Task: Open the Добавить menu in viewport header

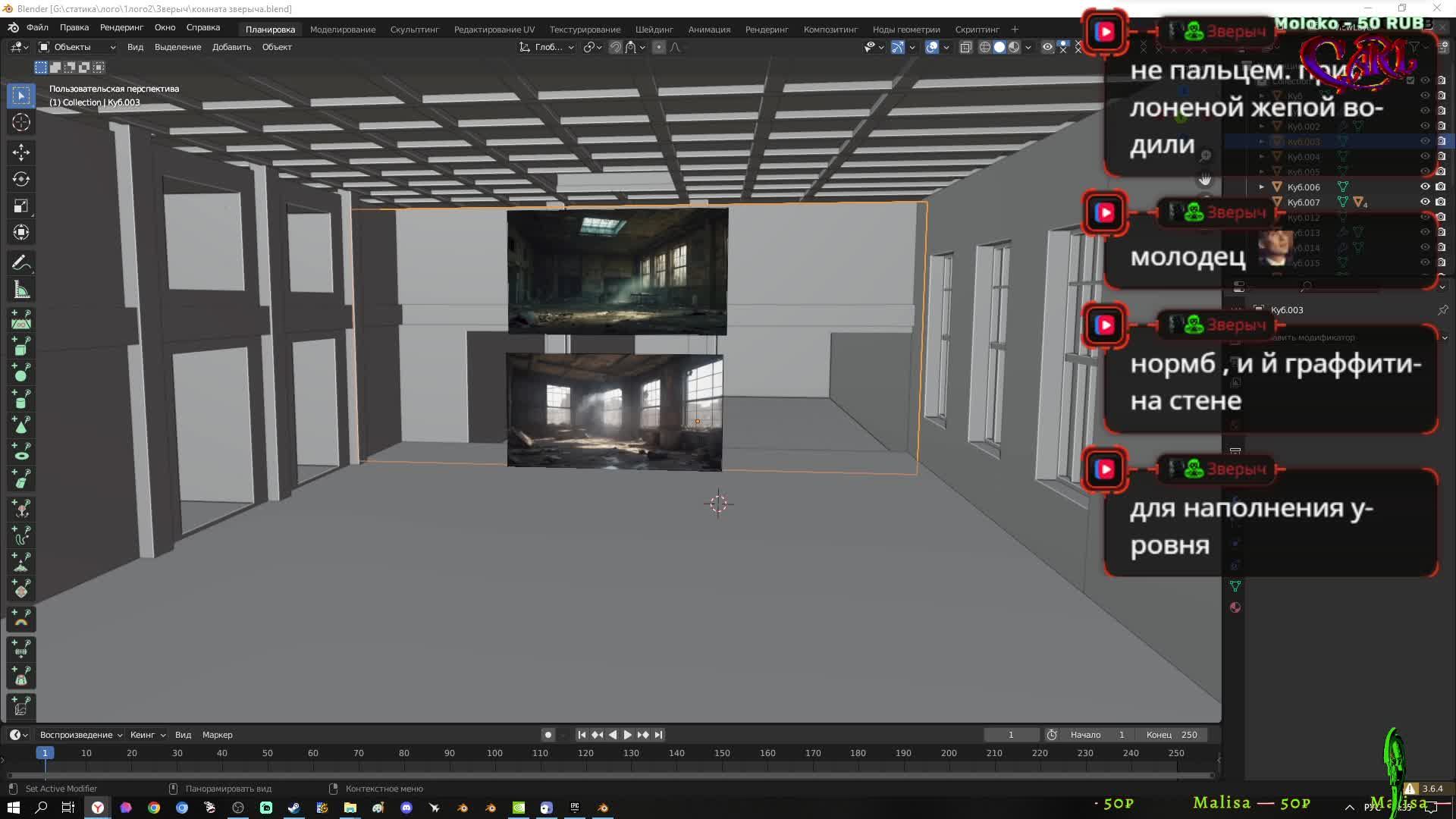Action: [x=231, y=47]
